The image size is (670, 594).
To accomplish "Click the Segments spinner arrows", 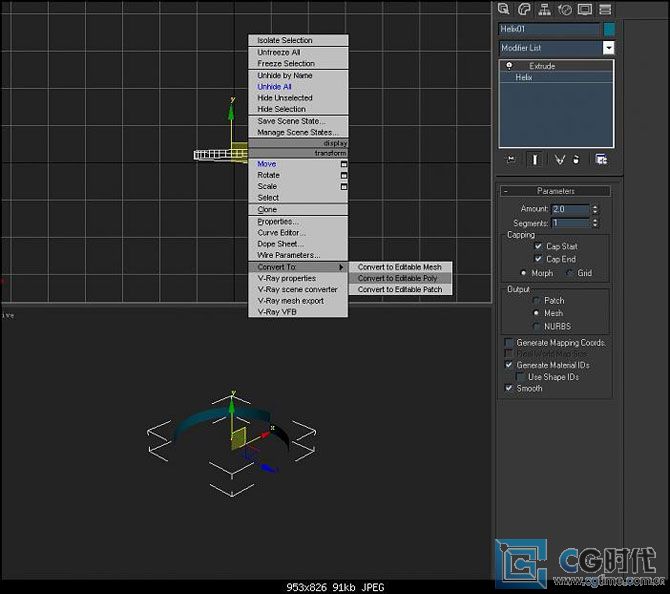I will pyautogui.click(x=595, y=223).
